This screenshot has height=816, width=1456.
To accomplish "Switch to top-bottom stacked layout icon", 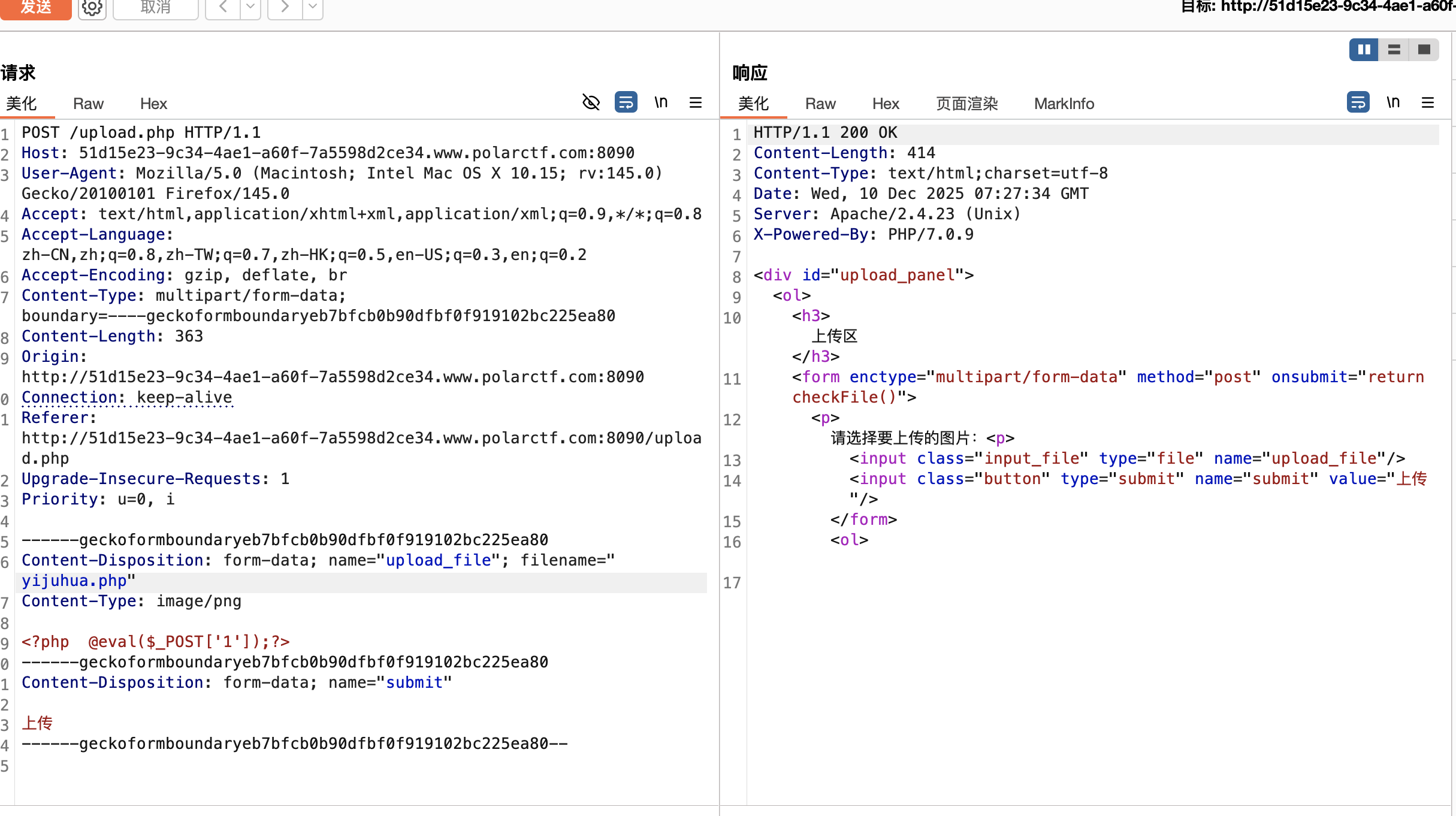I will pyautogui.click(x=1394, y=50).
